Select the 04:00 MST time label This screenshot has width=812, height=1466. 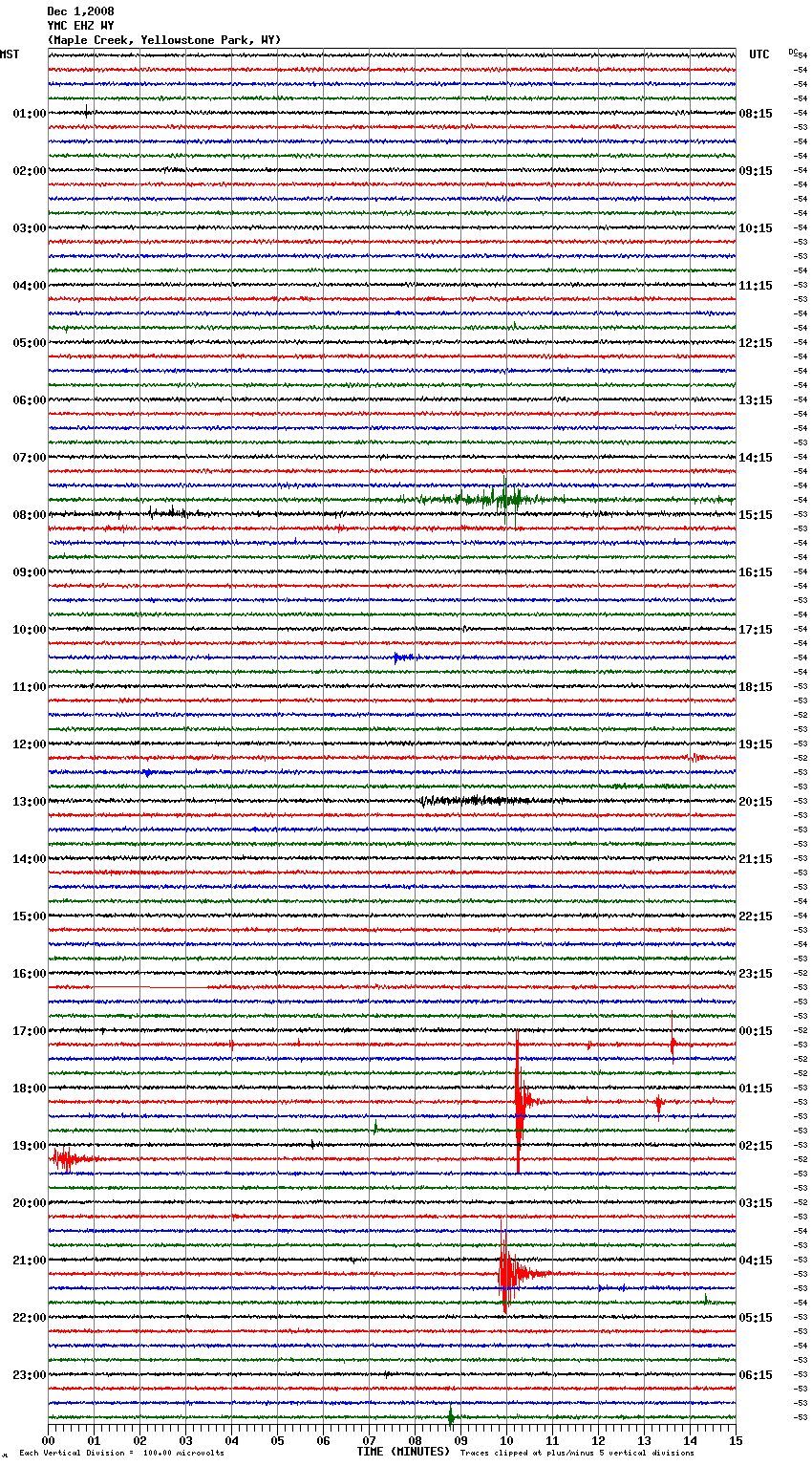pos(30,286)
